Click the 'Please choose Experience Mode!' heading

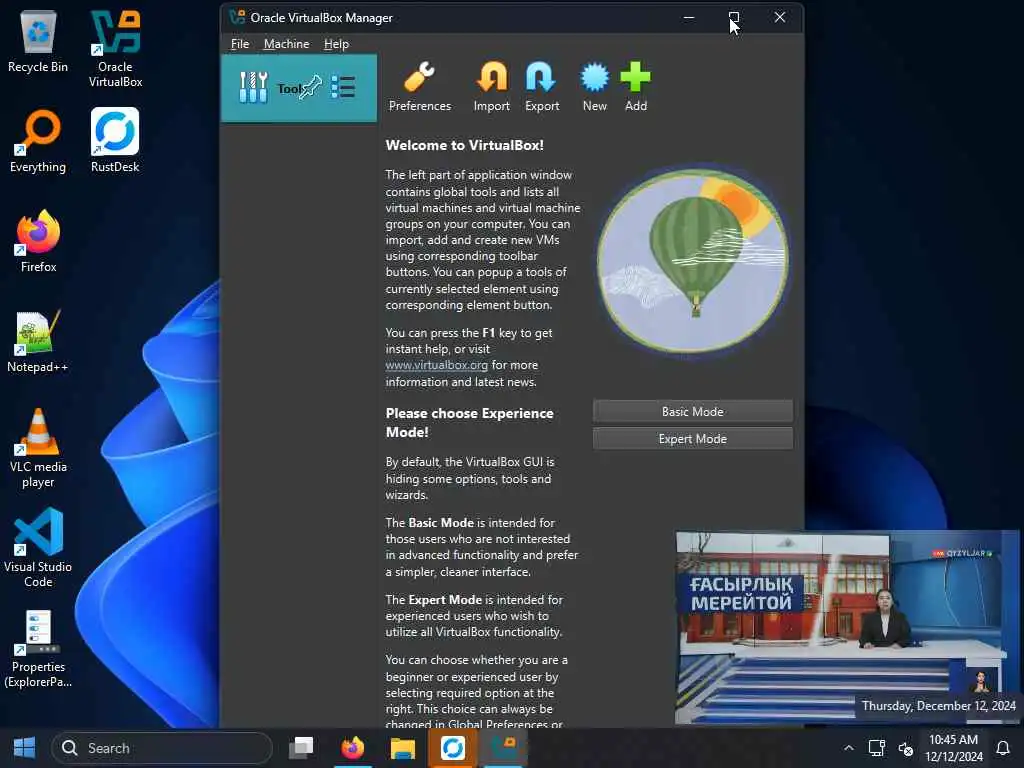[470, 423]
